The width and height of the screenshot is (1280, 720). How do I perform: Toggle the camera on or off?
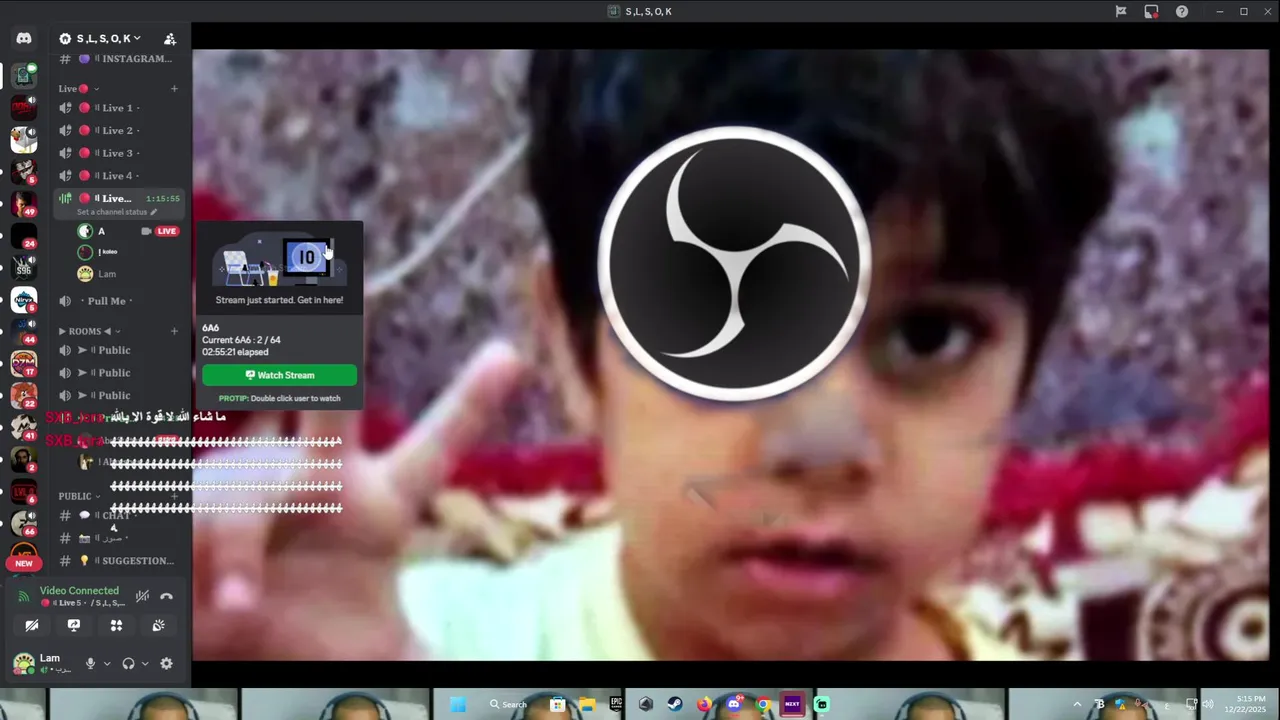pyautogui.click(x=32, y=625)
